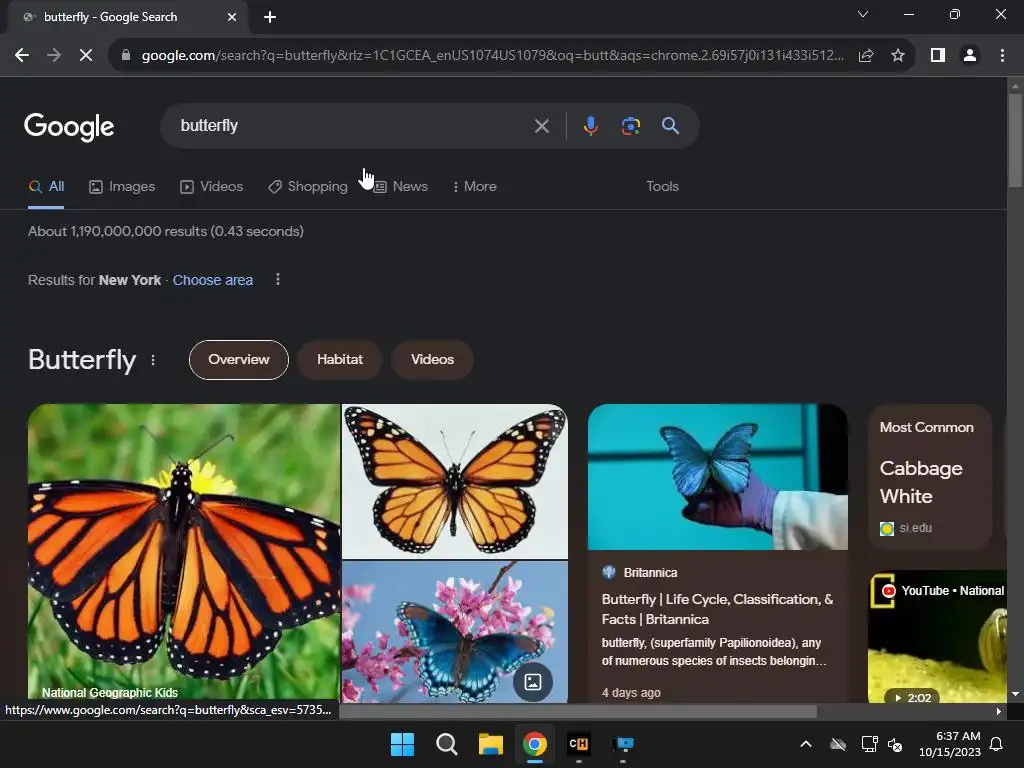Click the scroll right arrow
1024x768 pixels.
998,711
